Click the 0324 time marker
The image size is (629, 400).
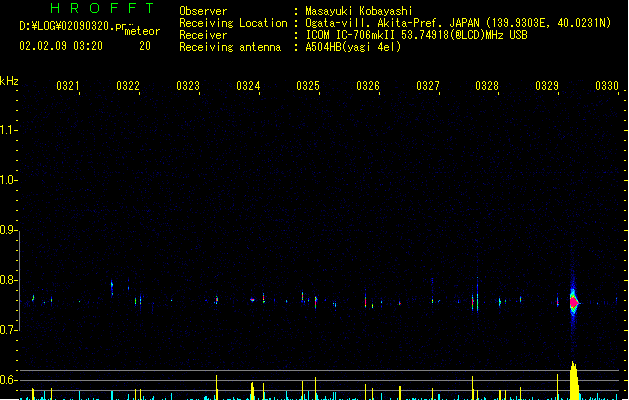pos(248,86)
